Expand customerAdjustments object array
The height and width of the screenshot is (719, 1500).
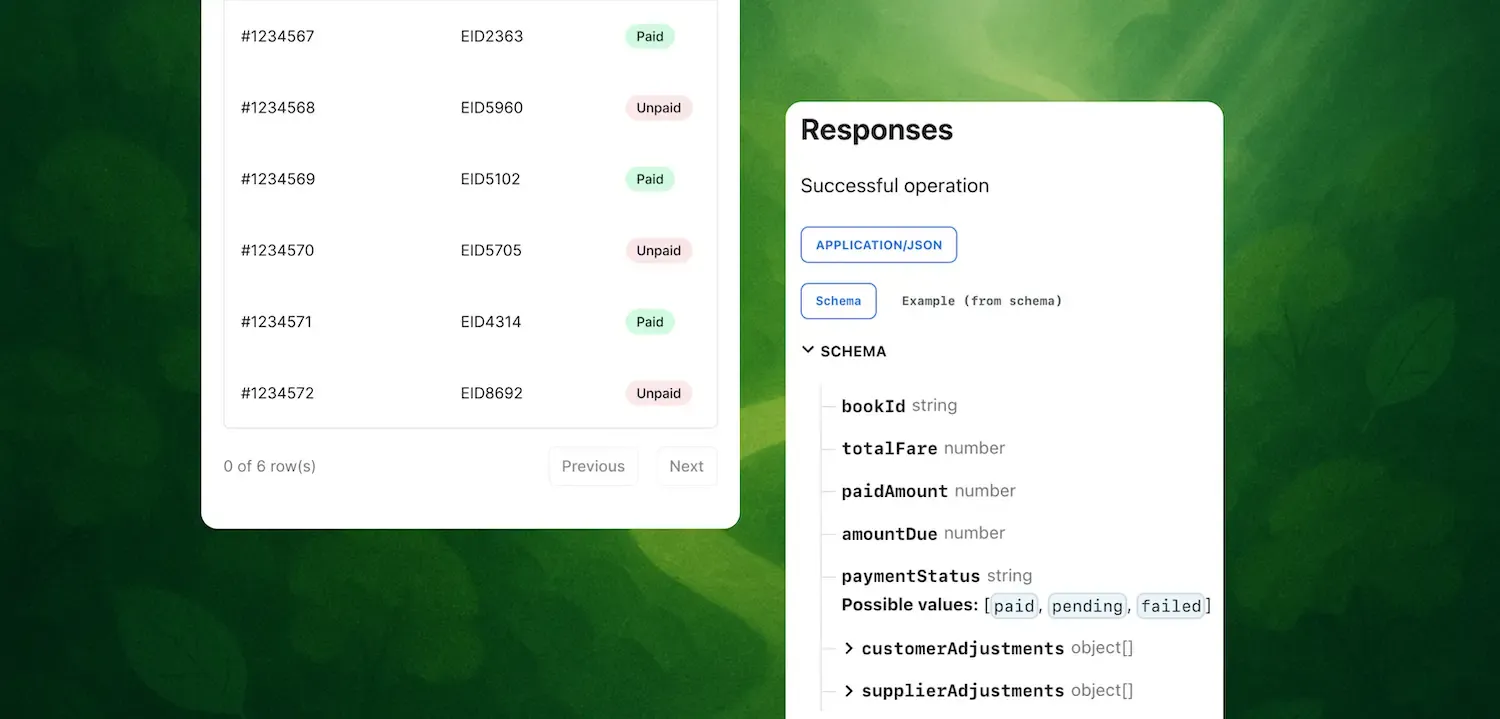[x=849, y=649]
